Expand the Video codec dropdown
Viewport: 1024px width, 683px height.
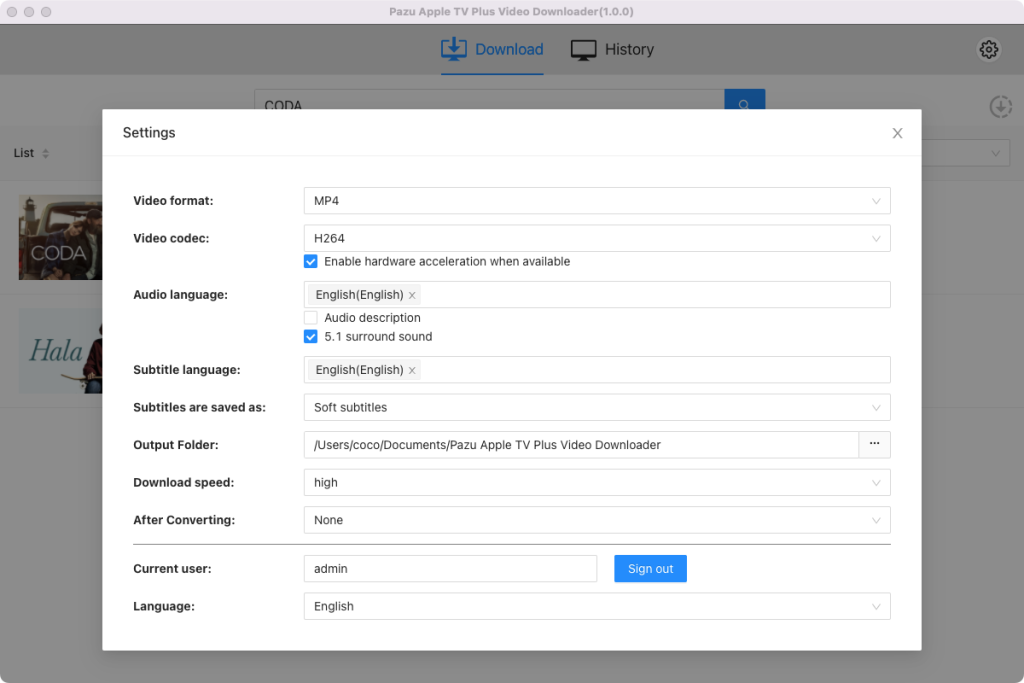(597, 238)
